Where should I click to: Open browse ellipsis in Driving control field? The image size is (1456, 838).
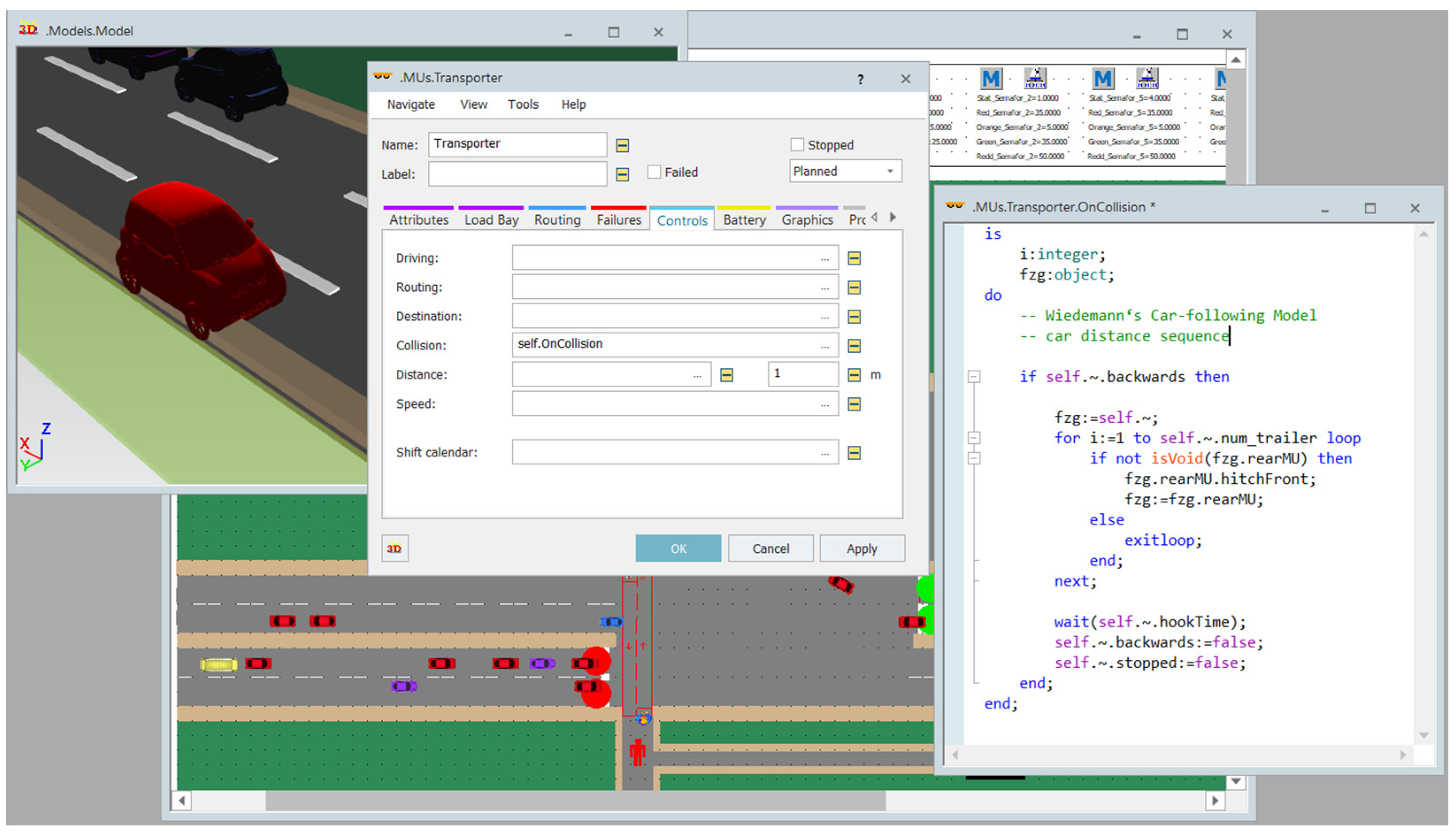pos(824,258)
